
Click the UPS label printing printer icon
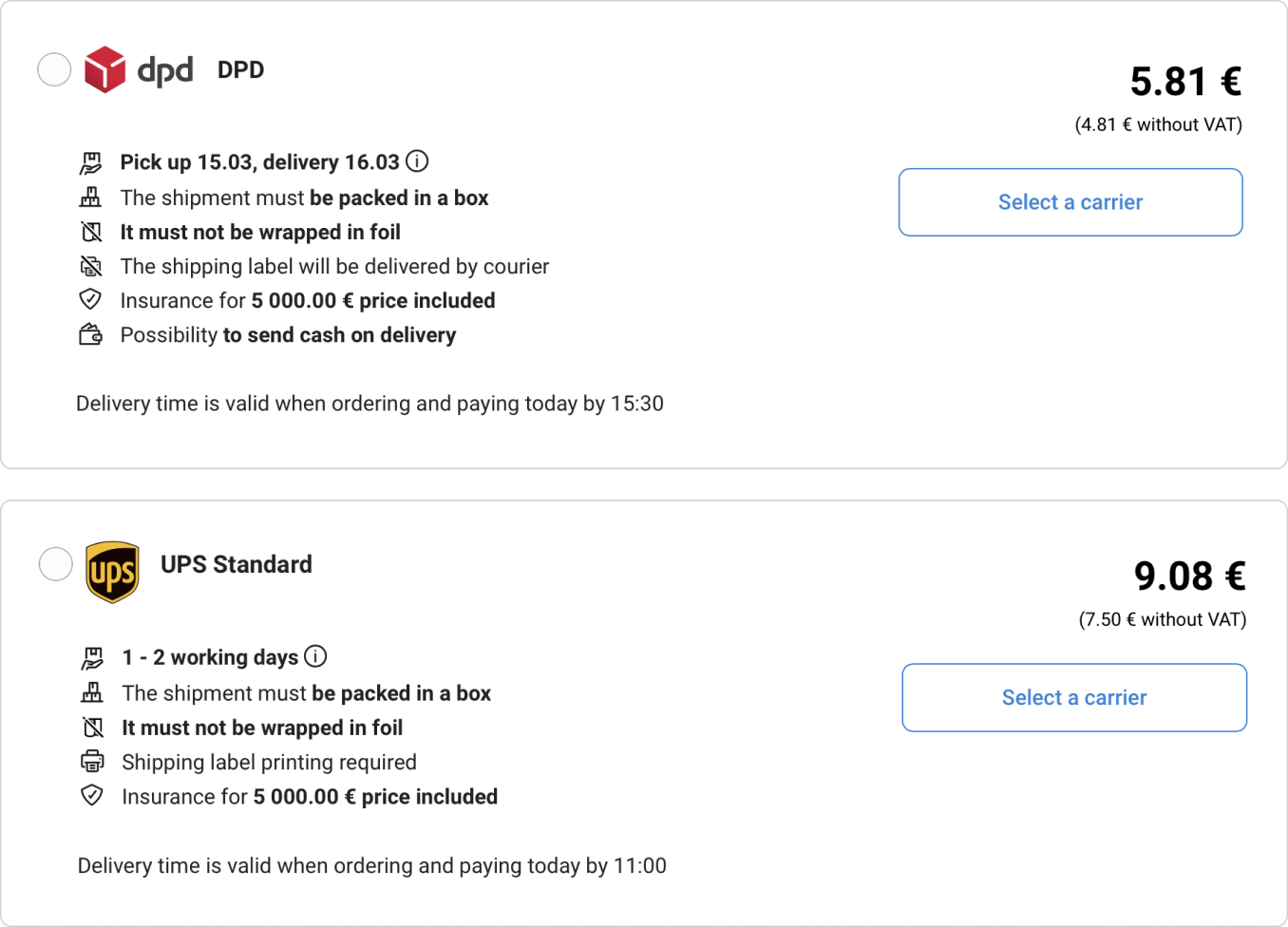coord(92,762)
